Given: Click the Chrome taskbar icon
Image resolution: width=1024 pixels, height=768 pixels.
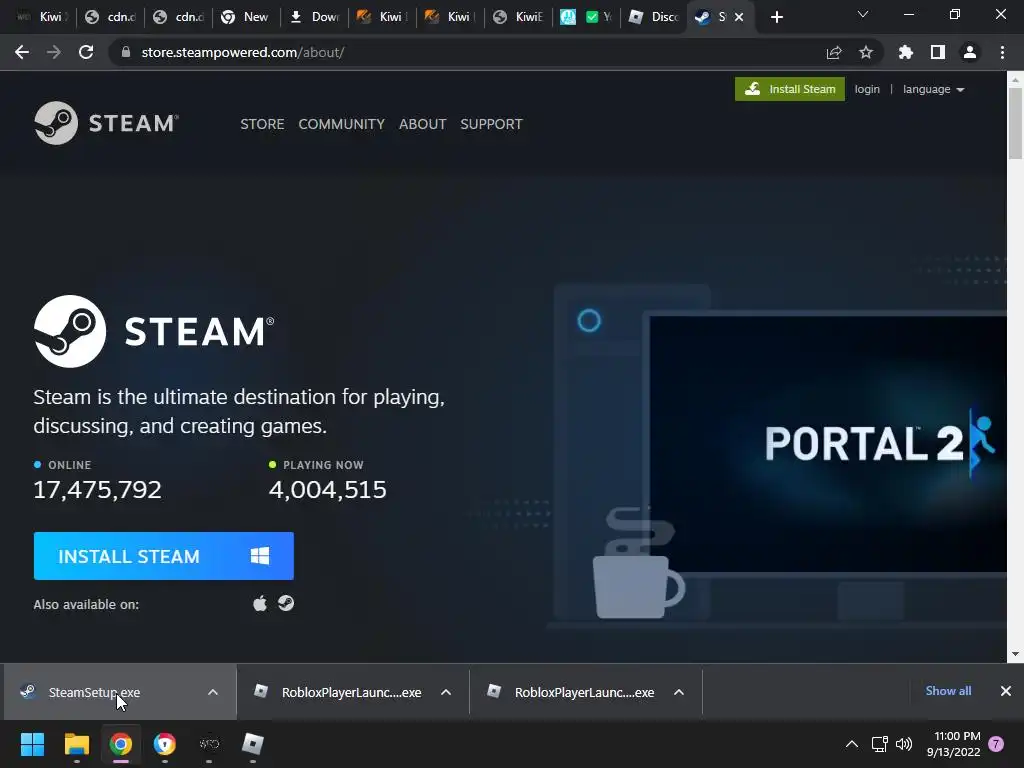Looking at the screenshot, I should pyautogui.click(x=121, y=744).
